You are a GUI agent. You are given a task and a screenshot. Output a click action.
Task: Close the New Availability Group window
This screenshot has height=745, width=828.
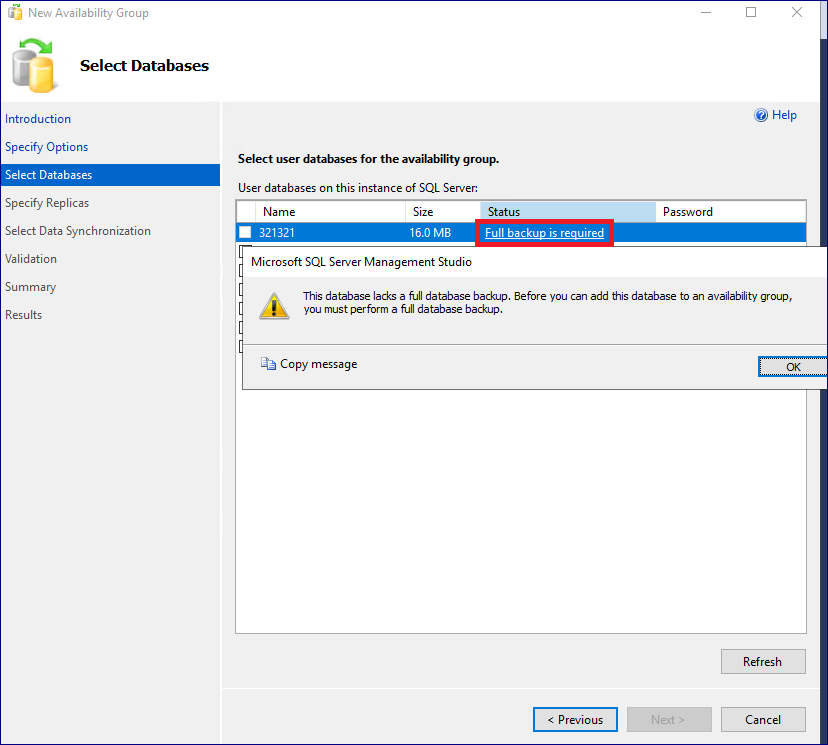(797, 12)
